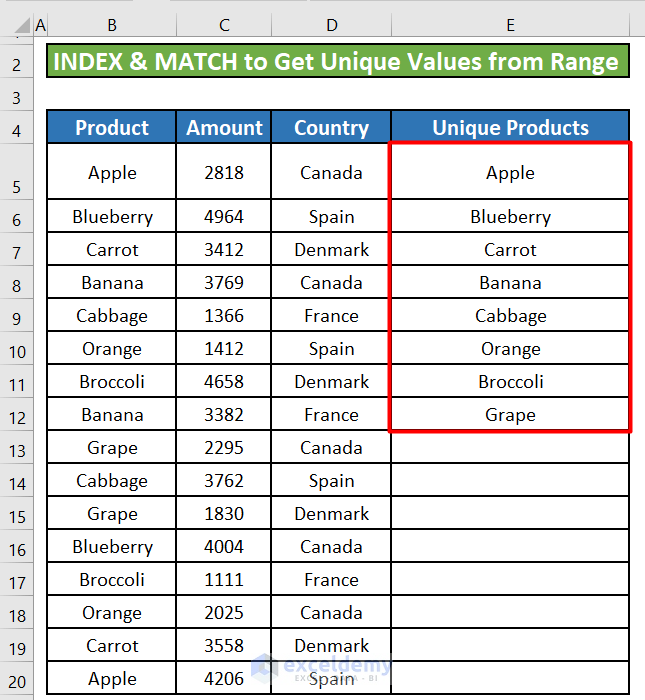Select the empty cell E13 below Grape
Viewport: 645px width, 700px height.
point(510,448)
